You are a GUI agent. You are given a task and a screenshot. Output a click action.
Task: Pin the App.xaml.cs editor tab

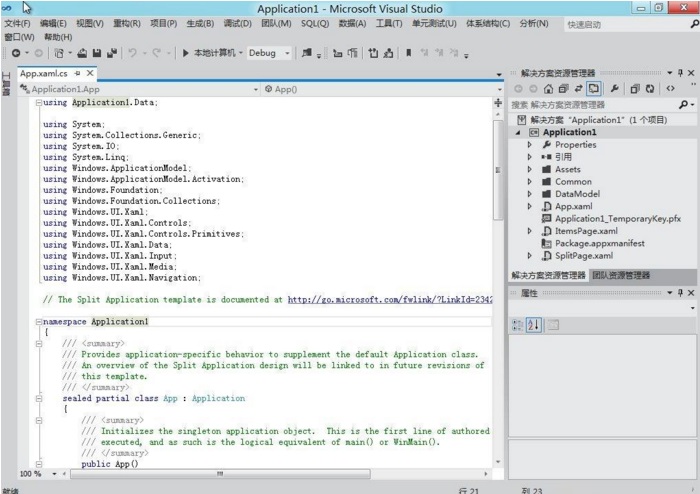(77, 74)
